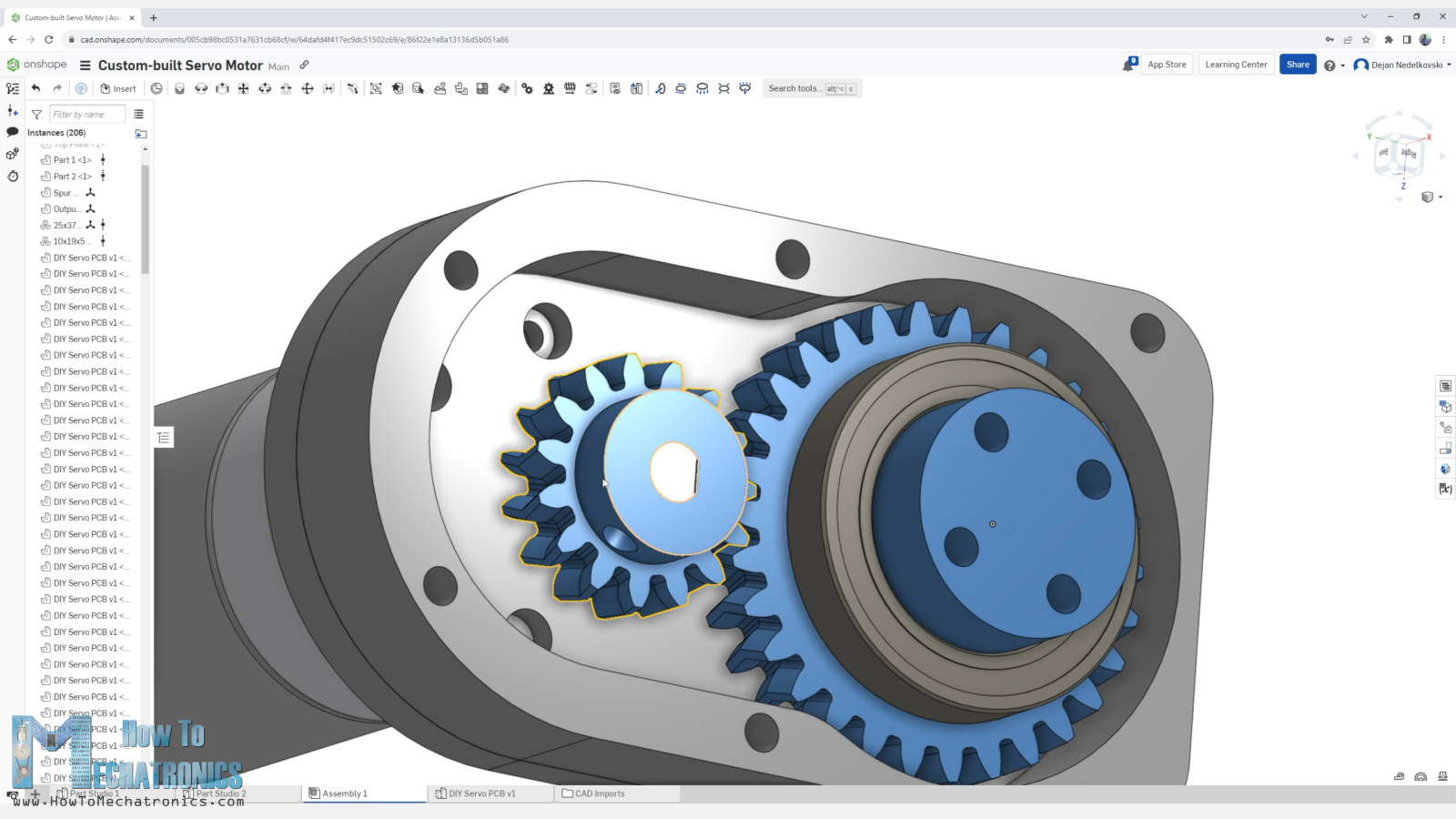Click the blue Share button
1456x819 pixels.
coord(1298,65)
